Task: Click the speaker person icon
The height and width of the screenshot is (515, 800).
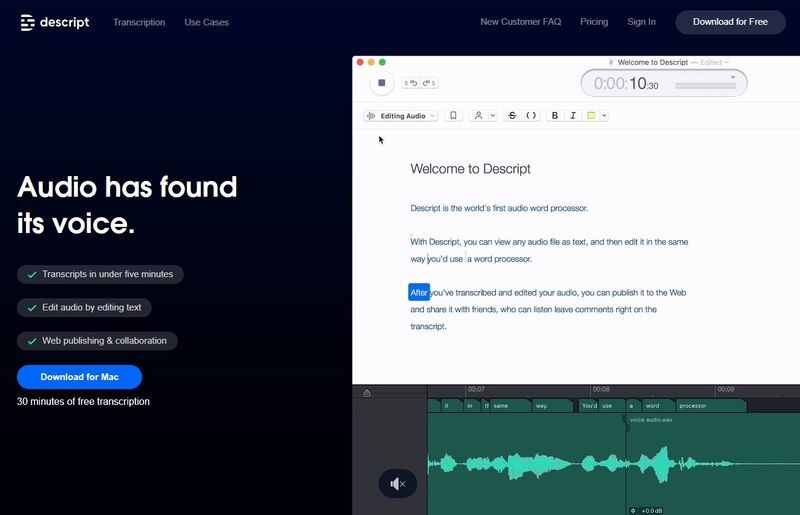Action: [479, 116]
